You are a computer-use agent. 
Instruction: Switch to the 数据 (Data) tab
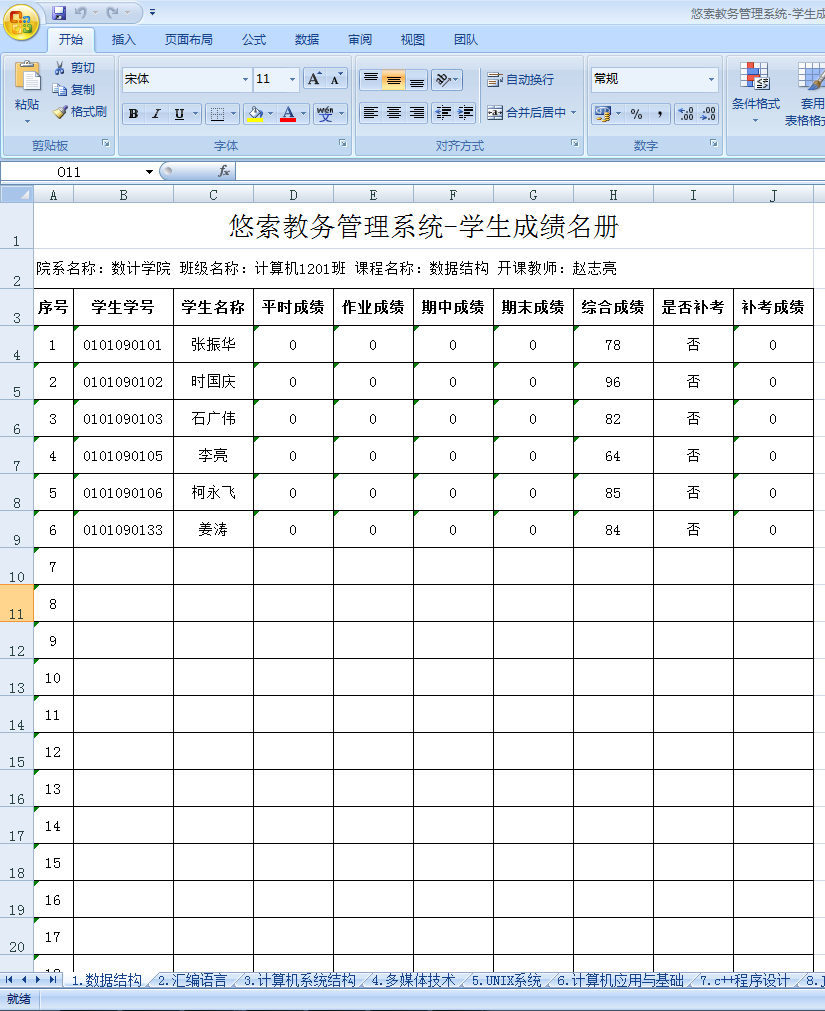pyautogui.click(x=307, y=40)
